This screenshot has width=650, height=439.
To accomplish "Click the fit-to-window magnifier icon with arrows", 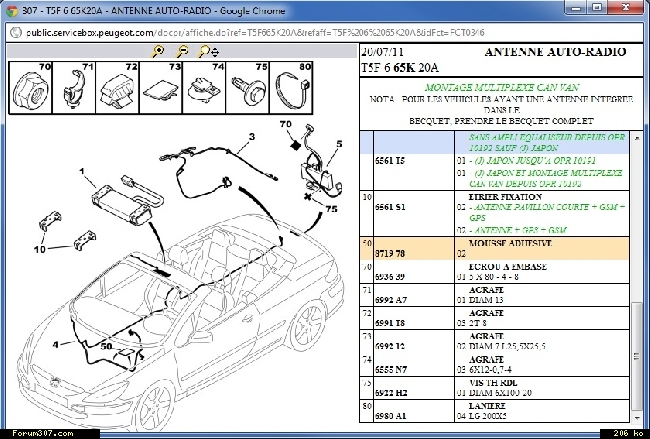I will [x=209, y=51].
